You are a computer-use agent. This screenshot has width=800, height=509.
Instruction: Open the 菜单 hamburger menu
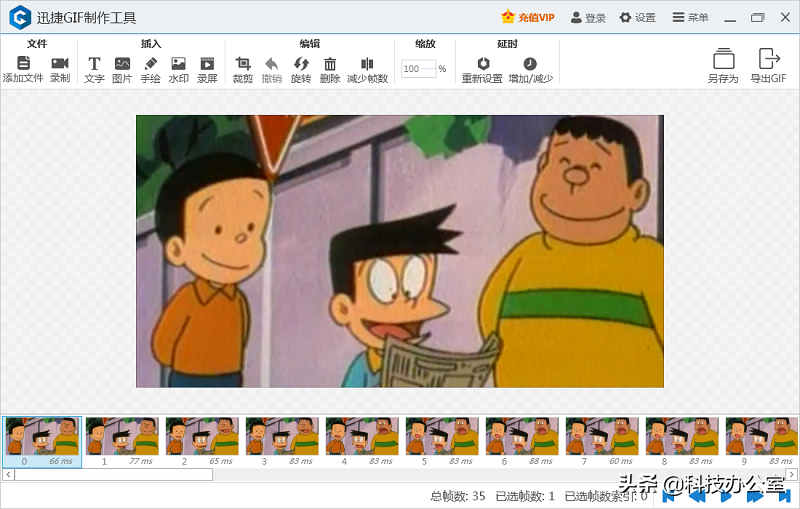tap(690, 18)
